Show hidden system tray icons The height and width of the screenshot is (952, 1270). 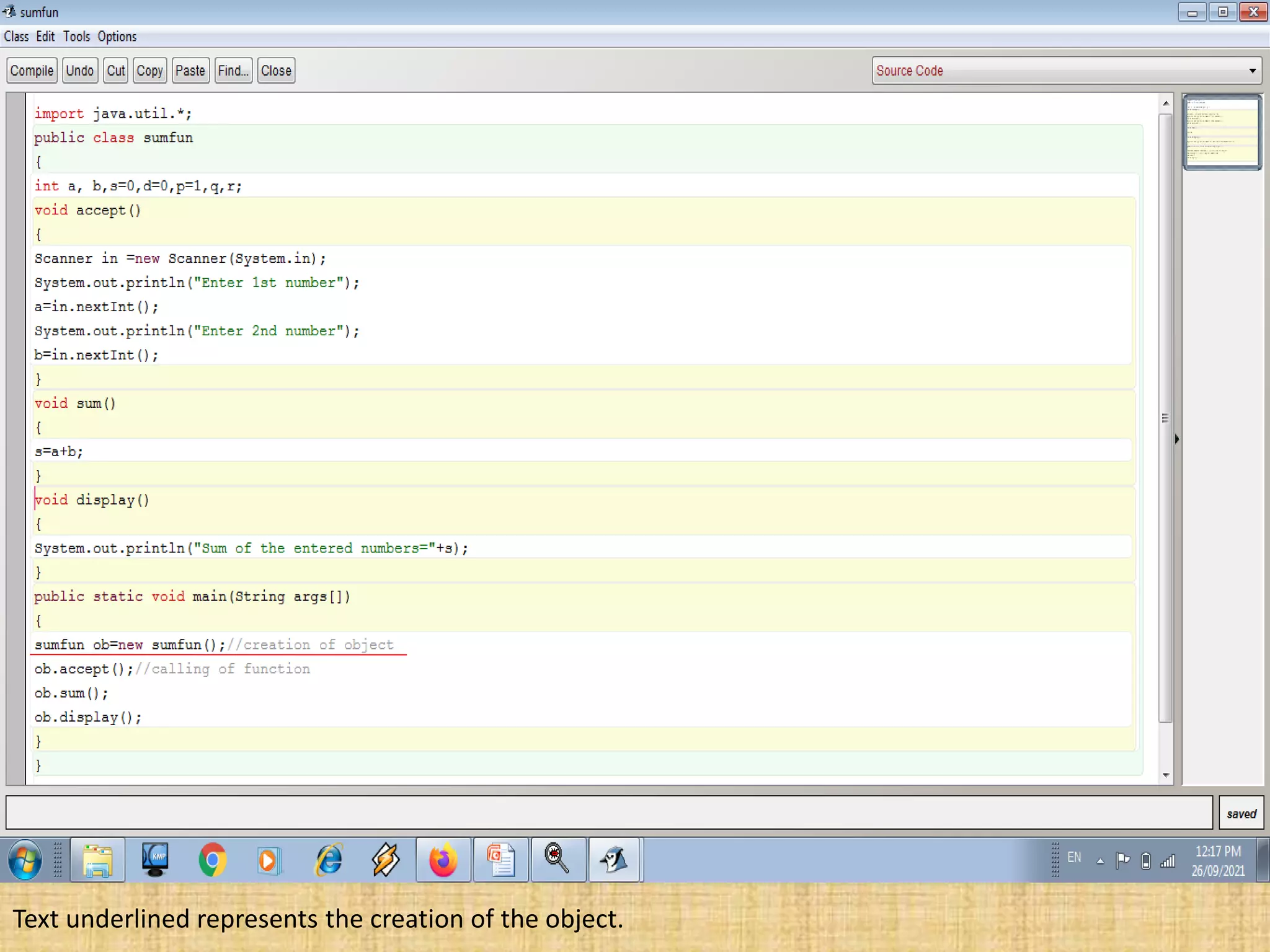point(1100,861)
